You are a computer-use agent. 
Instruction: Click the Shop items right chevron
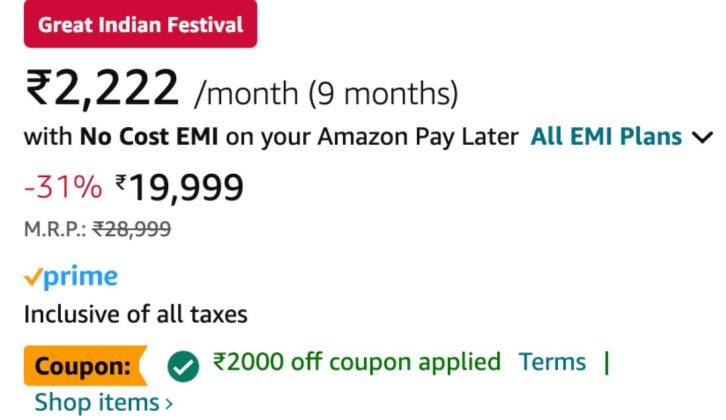169,403
